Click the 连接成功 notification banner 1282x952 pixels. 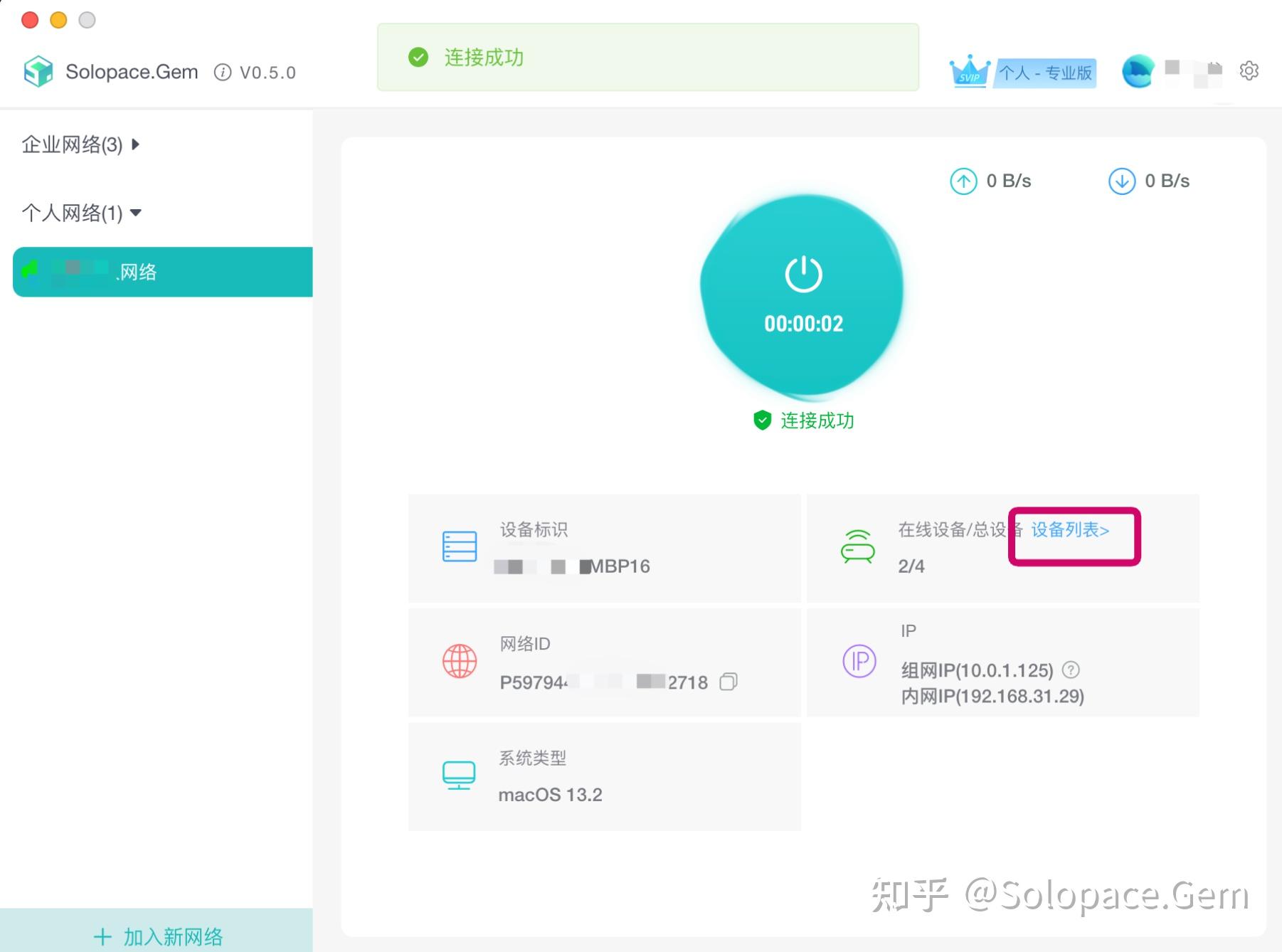pos(648,57)
